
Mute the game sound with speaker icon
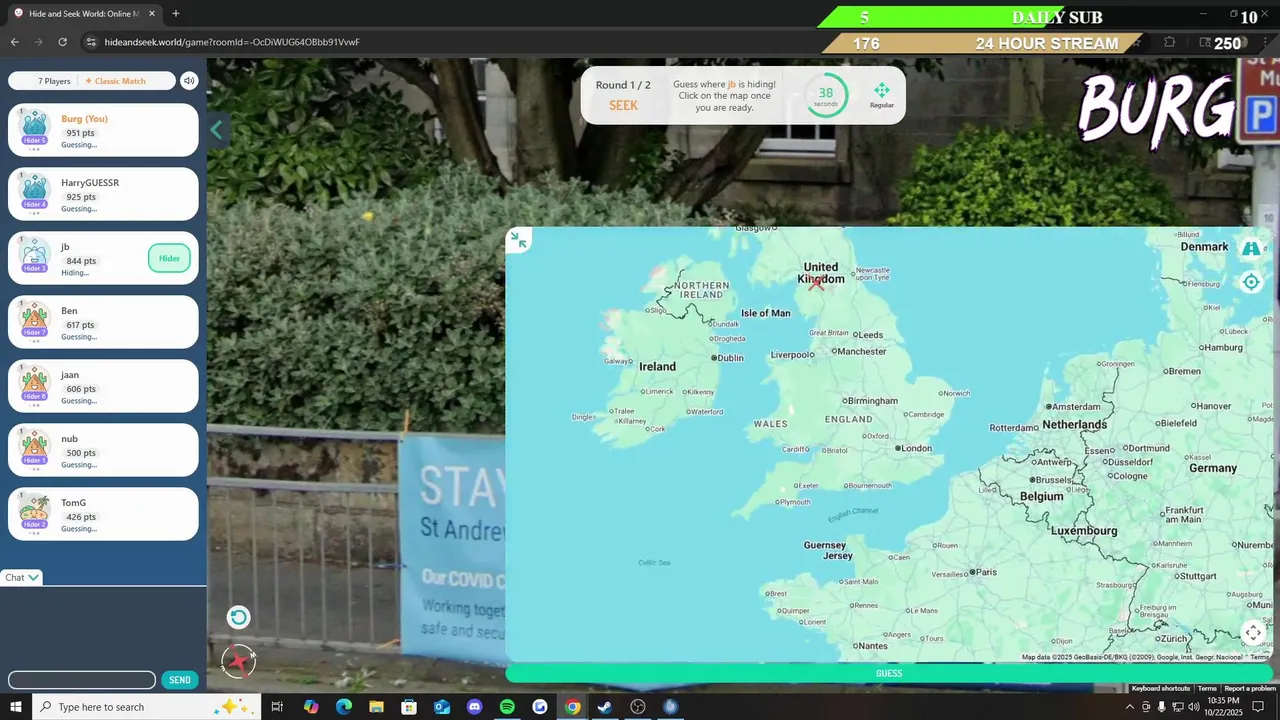(189, 81)
